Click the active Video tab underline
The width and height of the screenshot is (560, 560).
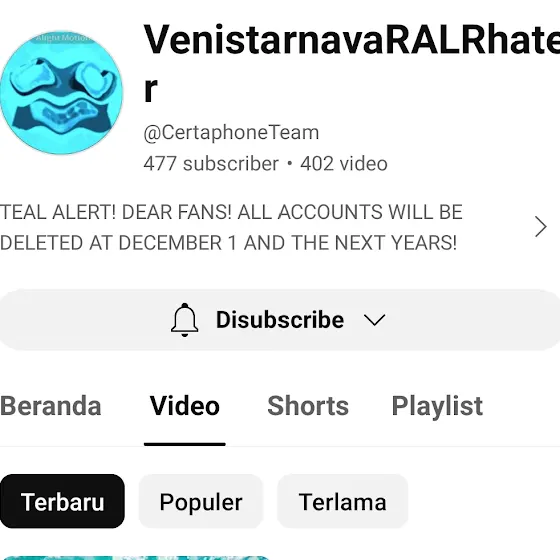tap(185, 444)
